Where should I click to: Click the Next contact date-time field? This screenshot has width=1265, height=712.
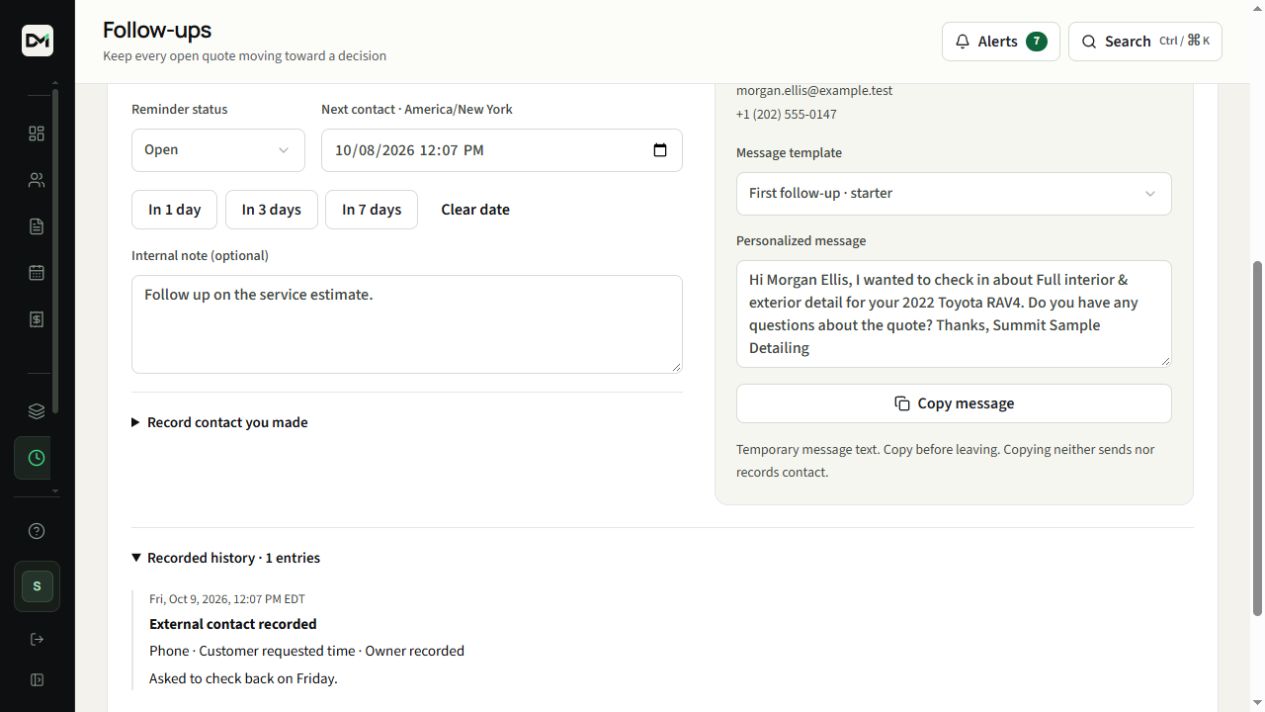[502, 150]
